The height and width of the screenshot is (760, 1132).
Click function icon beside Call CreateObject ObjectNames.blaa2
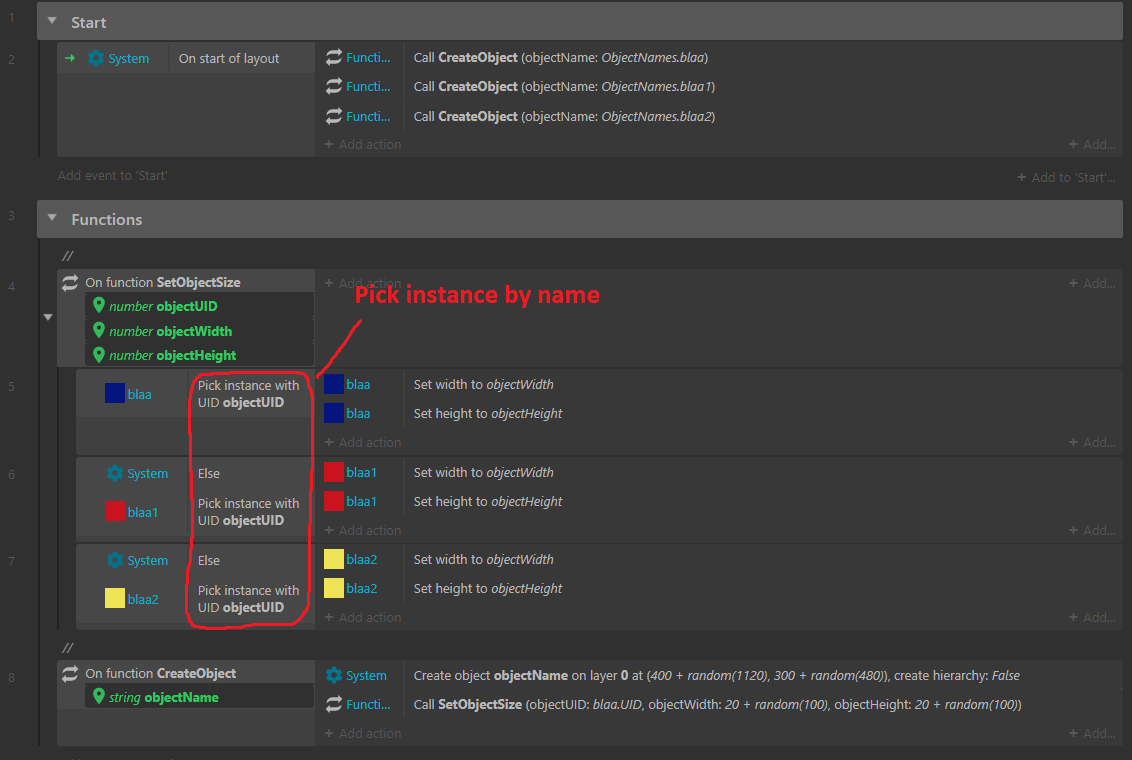[334, 116]
